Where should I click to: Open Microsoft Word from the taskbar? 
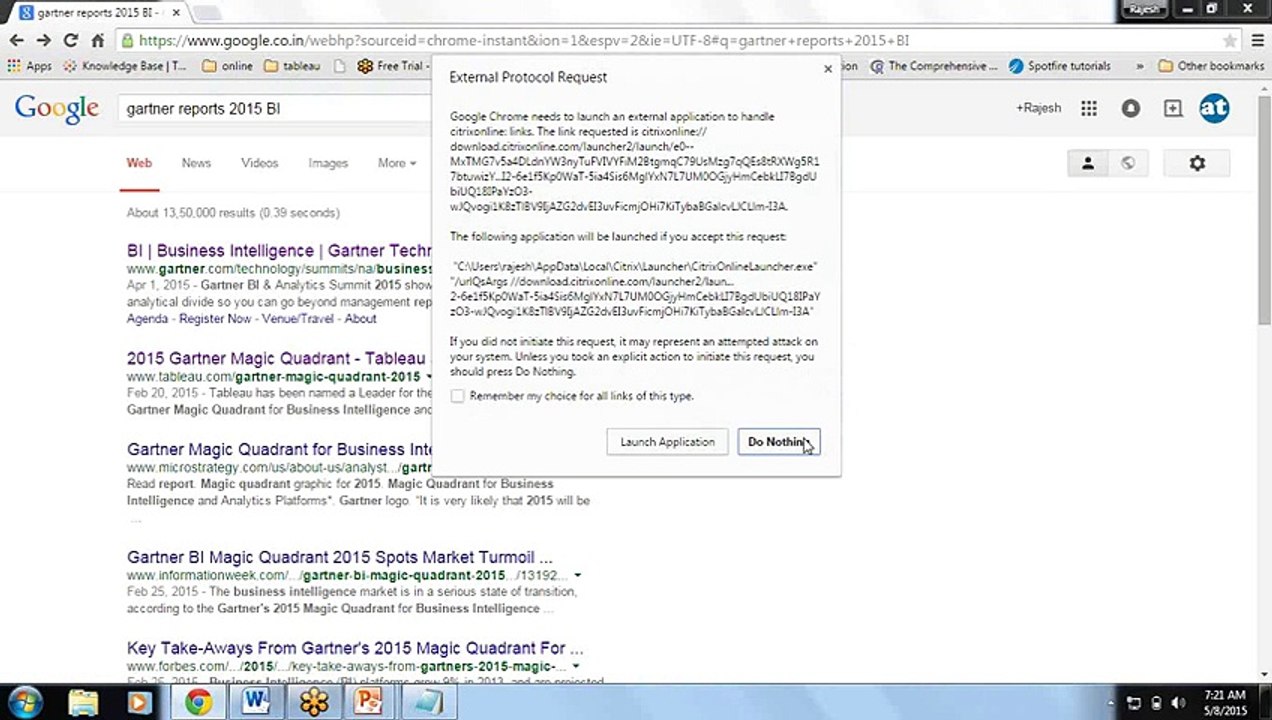(x=256, y=703)
